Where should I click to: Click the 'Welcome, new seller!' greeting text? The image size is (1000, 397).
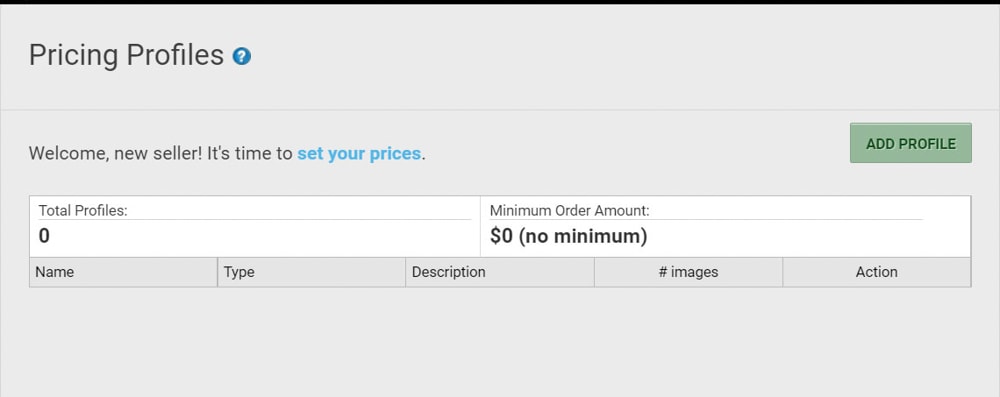coord(115,154)
